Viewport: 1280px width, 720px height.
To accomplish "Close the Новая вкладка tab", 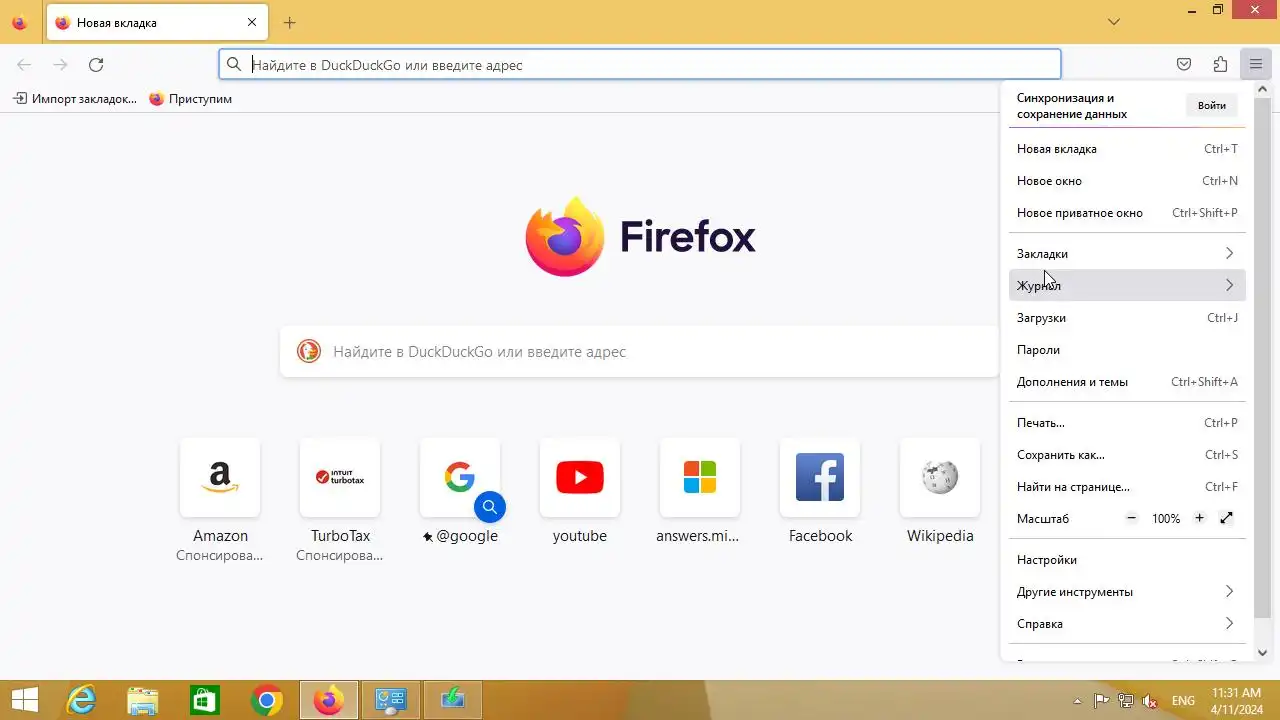I will [252, 22].
